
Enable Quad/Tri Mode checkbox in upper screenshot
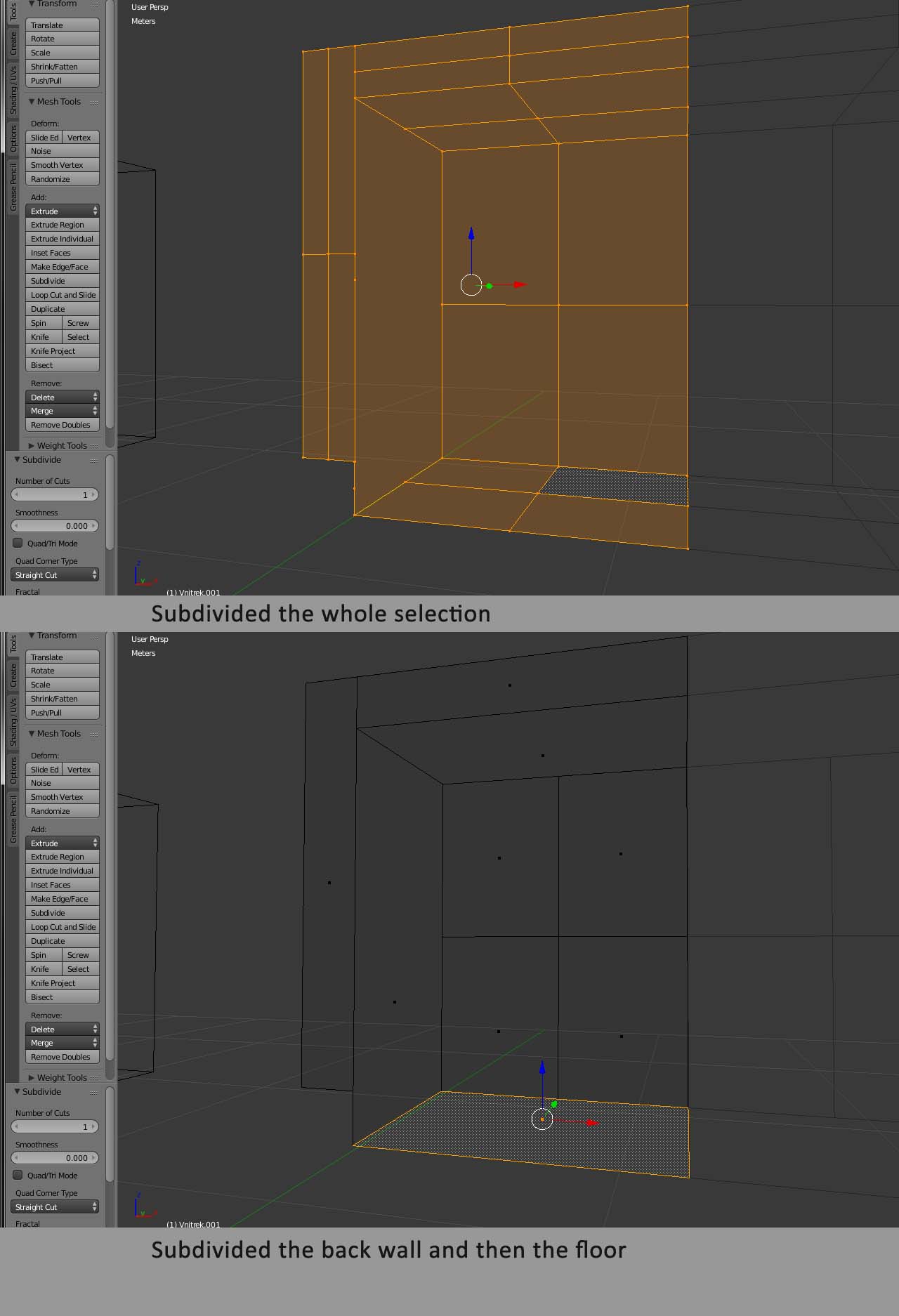point(18,543)
